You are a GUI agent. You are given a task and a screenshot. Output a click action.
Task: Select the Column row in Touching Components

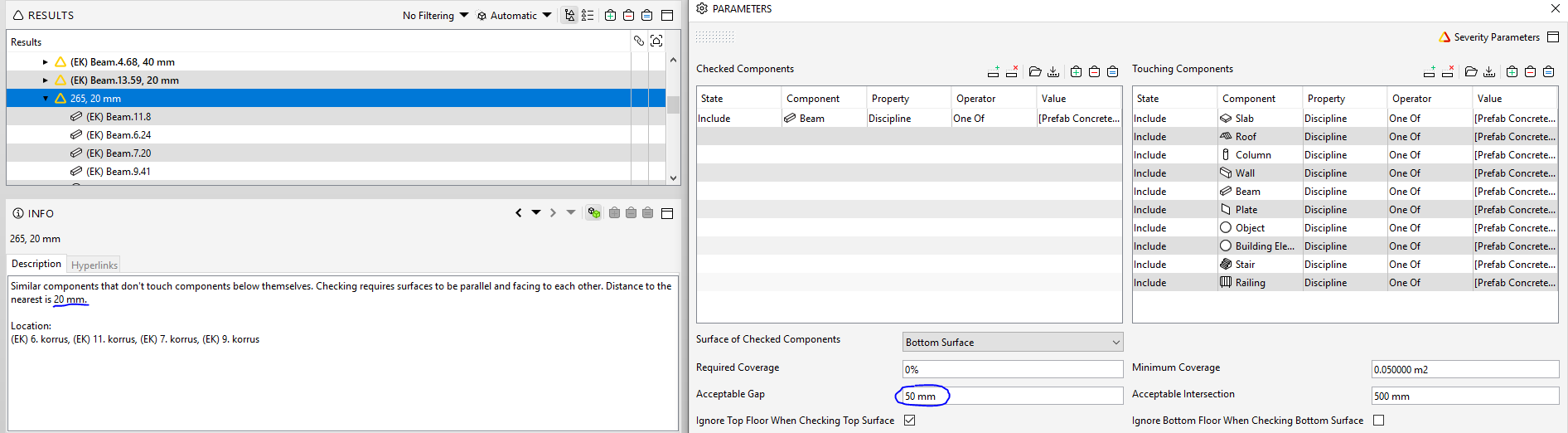(x=1345, y=154)
